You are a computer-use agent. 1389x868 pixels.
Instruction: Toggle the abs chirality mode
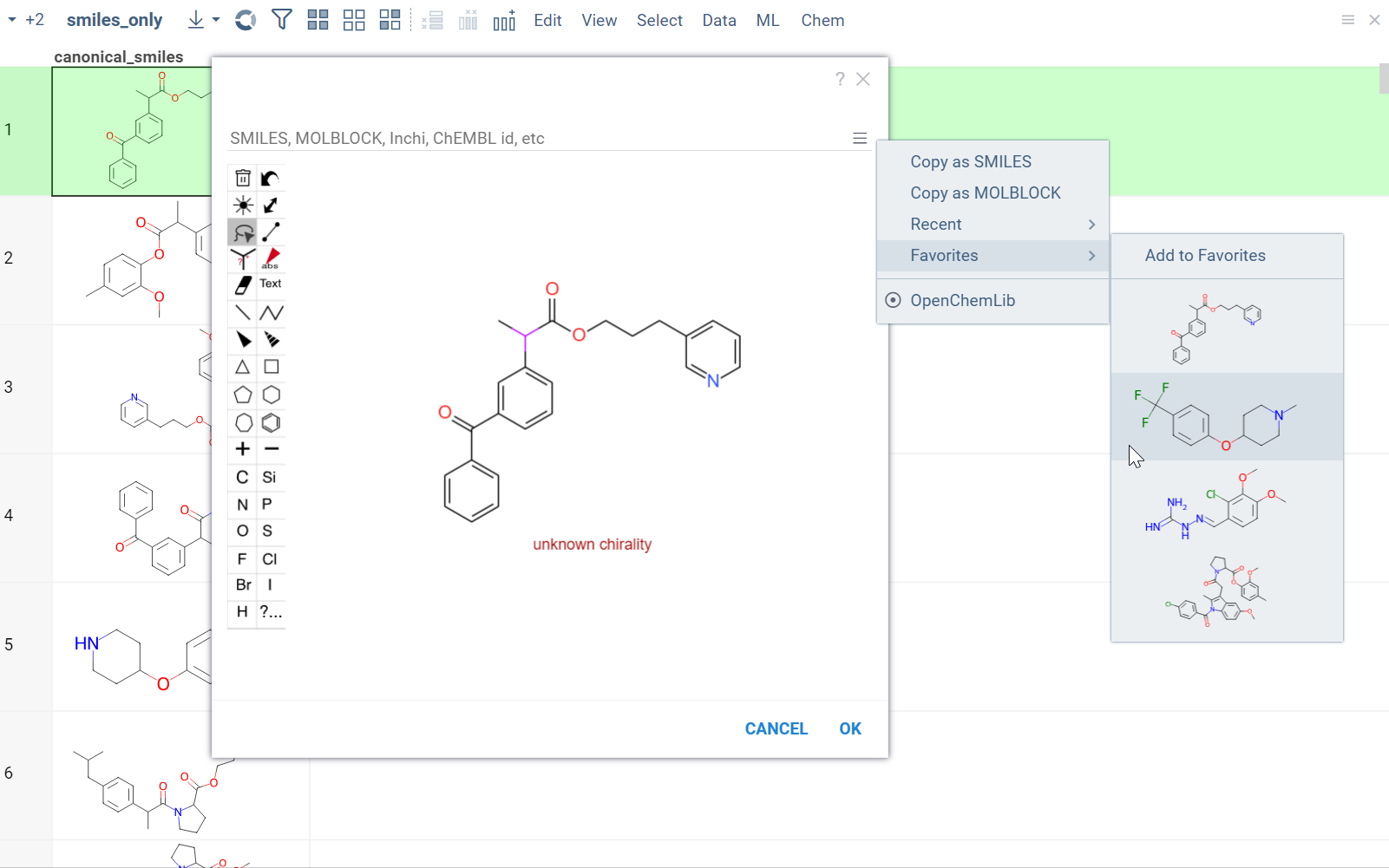(x=270, y=258)
